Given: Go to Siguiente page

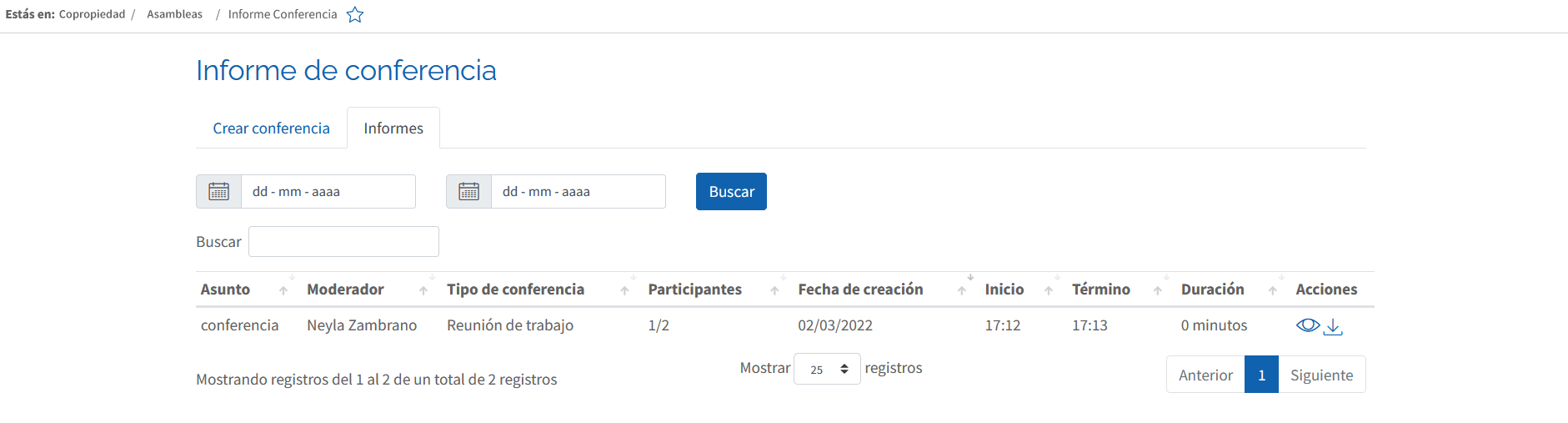Looking at the screenshot, I should (x=1321, y=375).
